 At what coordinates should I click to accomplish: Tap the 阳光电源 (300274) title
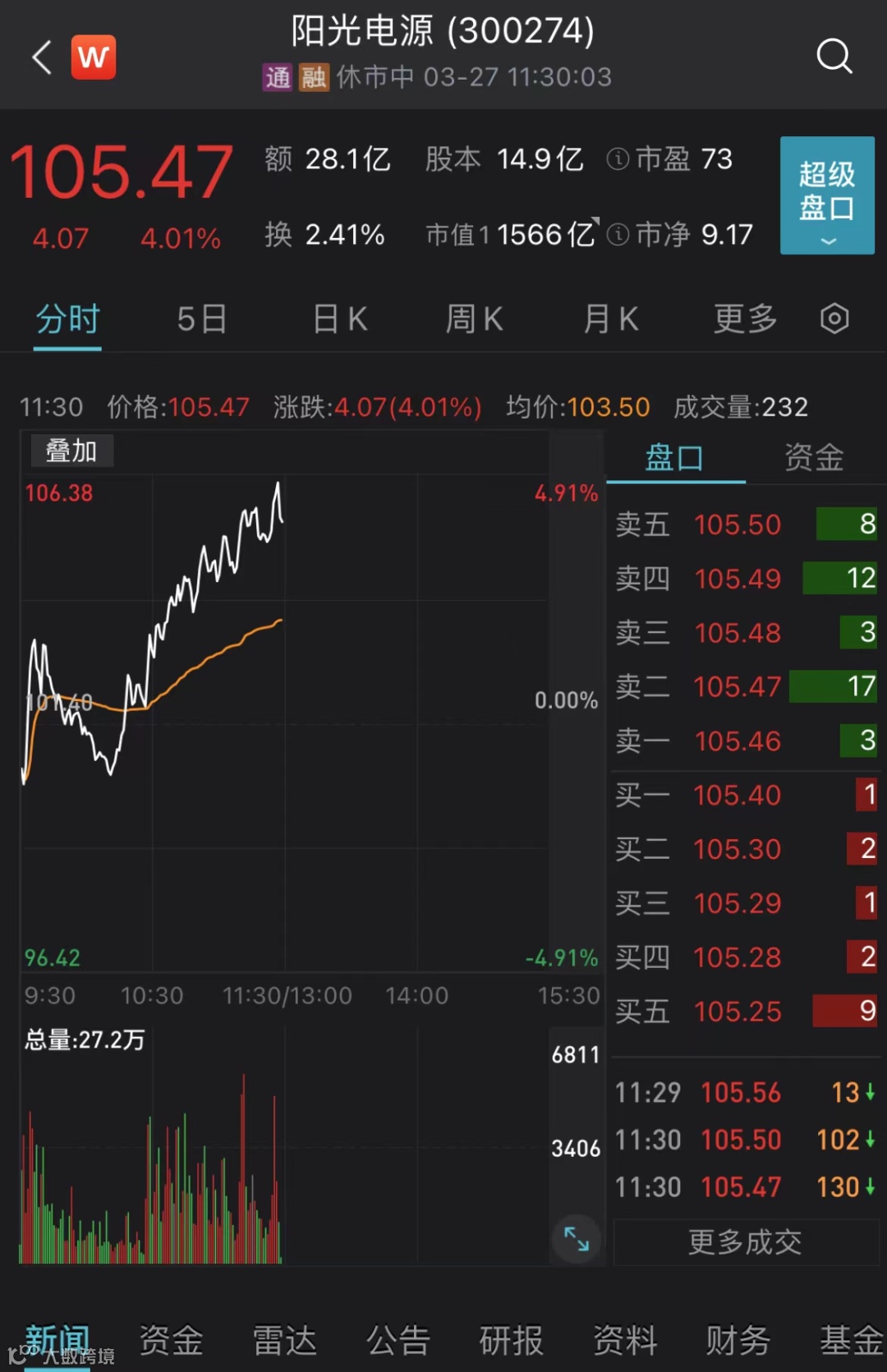443,31
